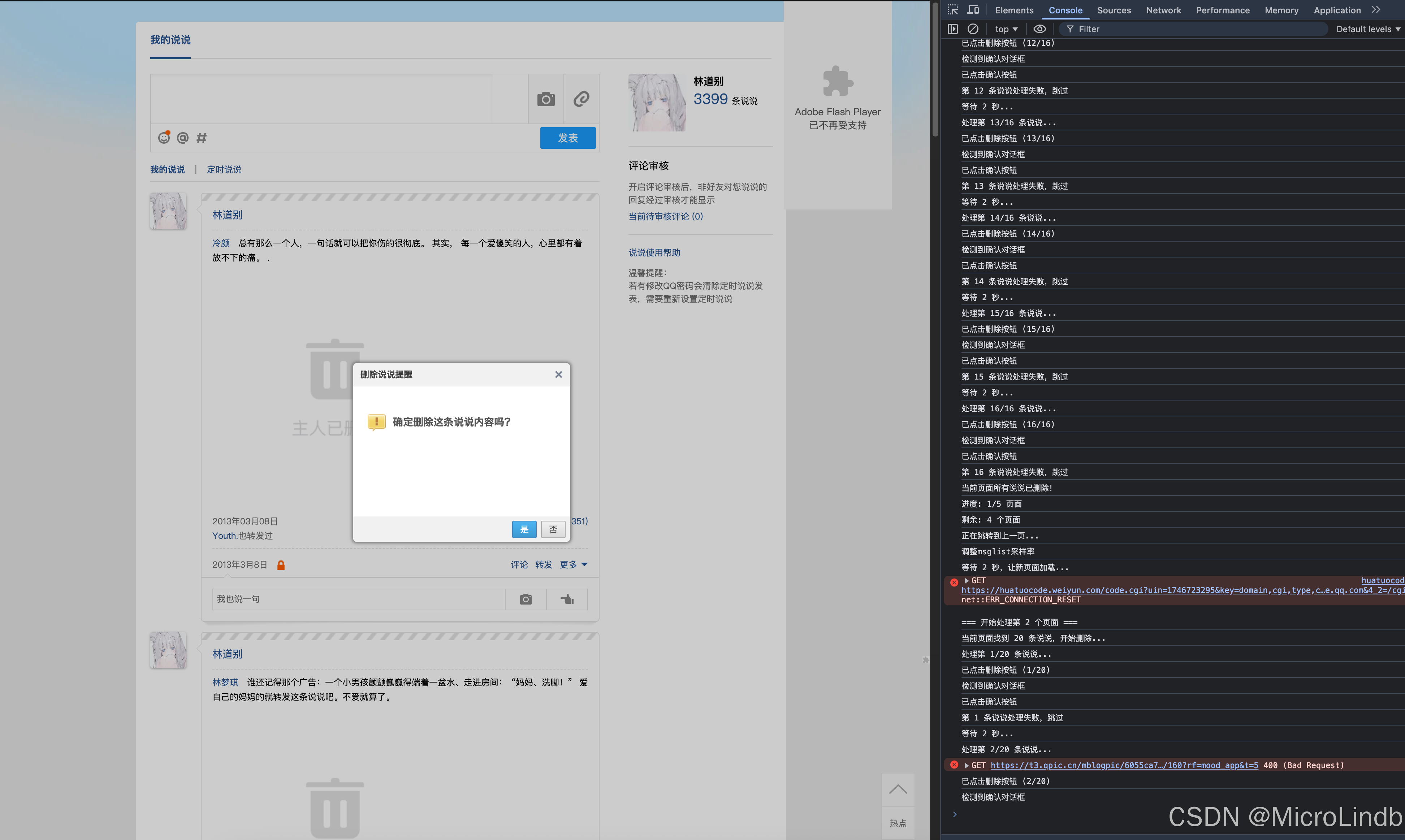Toggle the console sidebar panel
This screenshot has width=1405, height=840.
953,29
